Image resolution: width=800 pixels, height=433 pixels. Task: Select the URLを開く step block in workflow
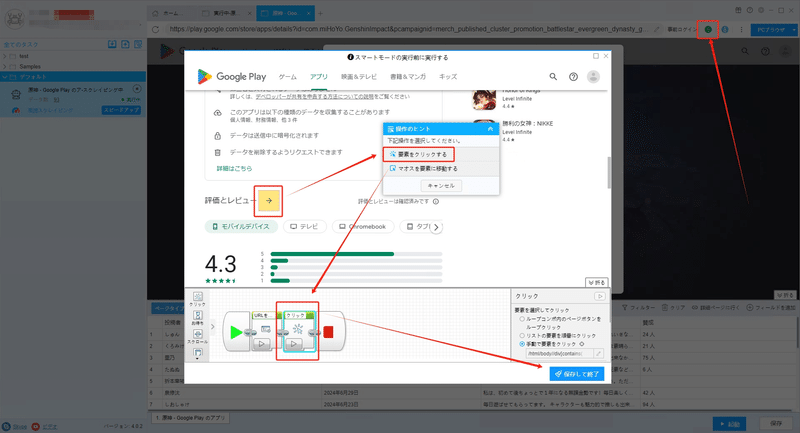(x=265, y=332)
